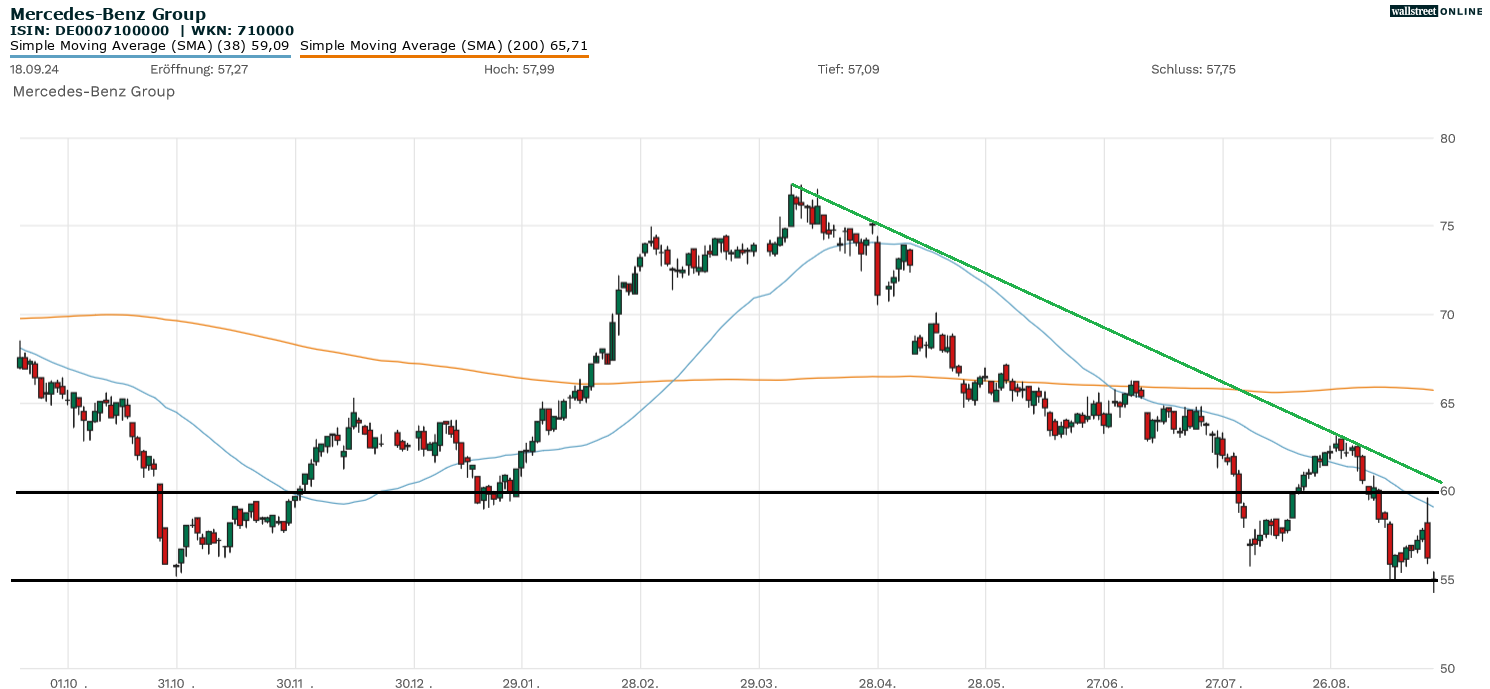The width and height of the screenshot is (1490, 689).
Task: Click the 29.03. date axis label
Action: pyautogui.click(x=759, y=683)
